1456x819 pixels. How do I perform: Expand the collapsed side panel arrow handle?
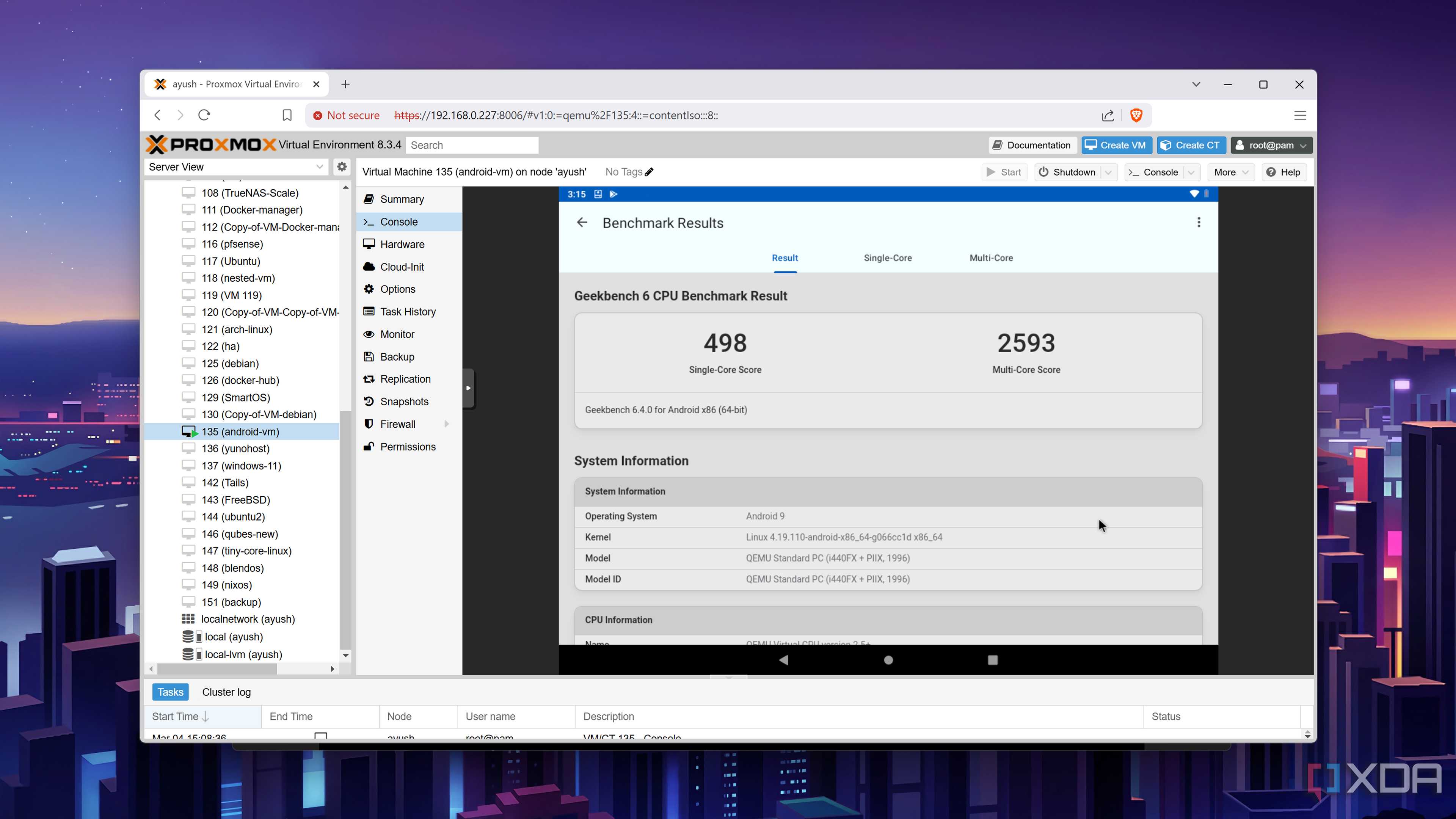point(468,388)
